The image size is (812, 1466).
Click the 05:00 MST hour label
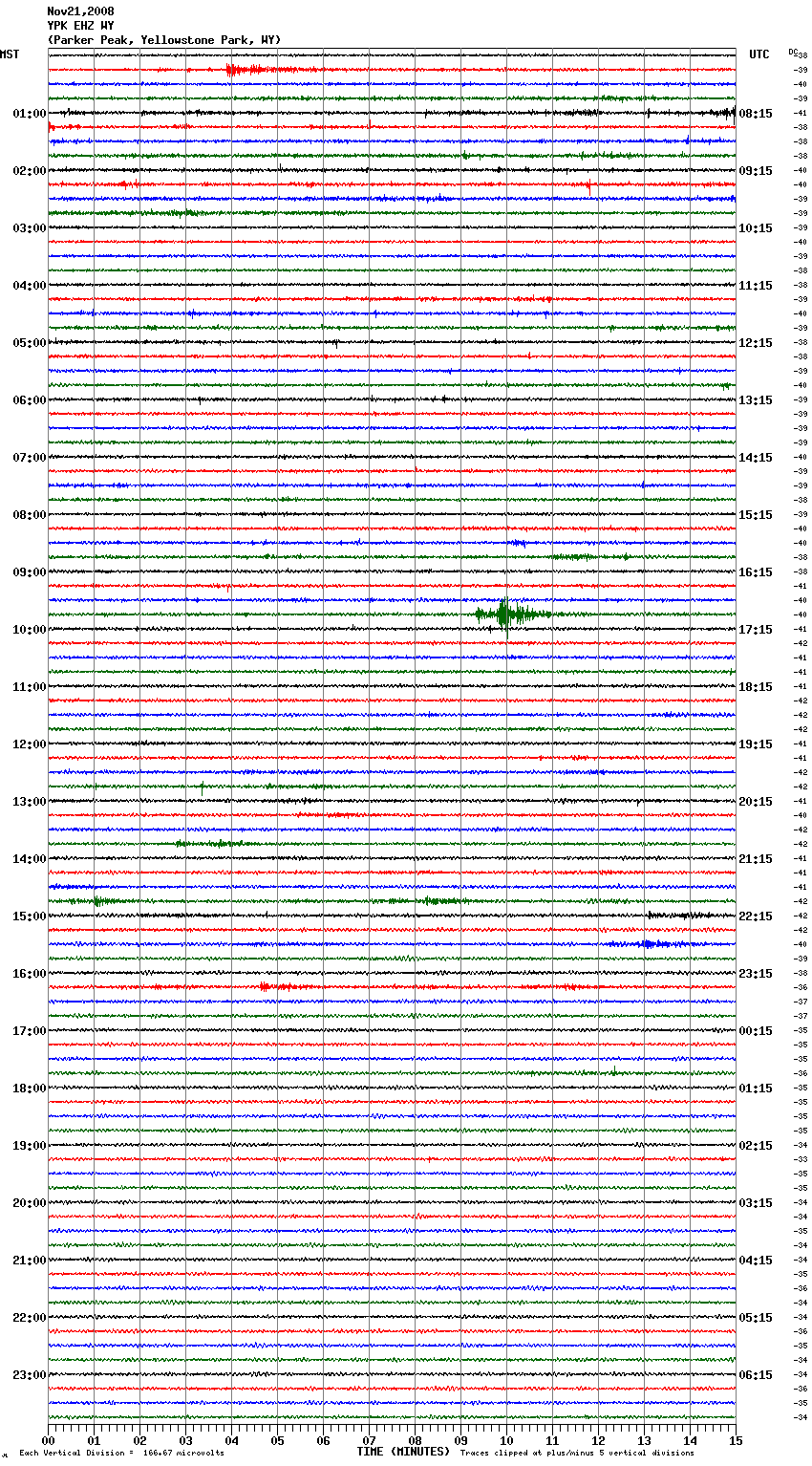point(30,343)
